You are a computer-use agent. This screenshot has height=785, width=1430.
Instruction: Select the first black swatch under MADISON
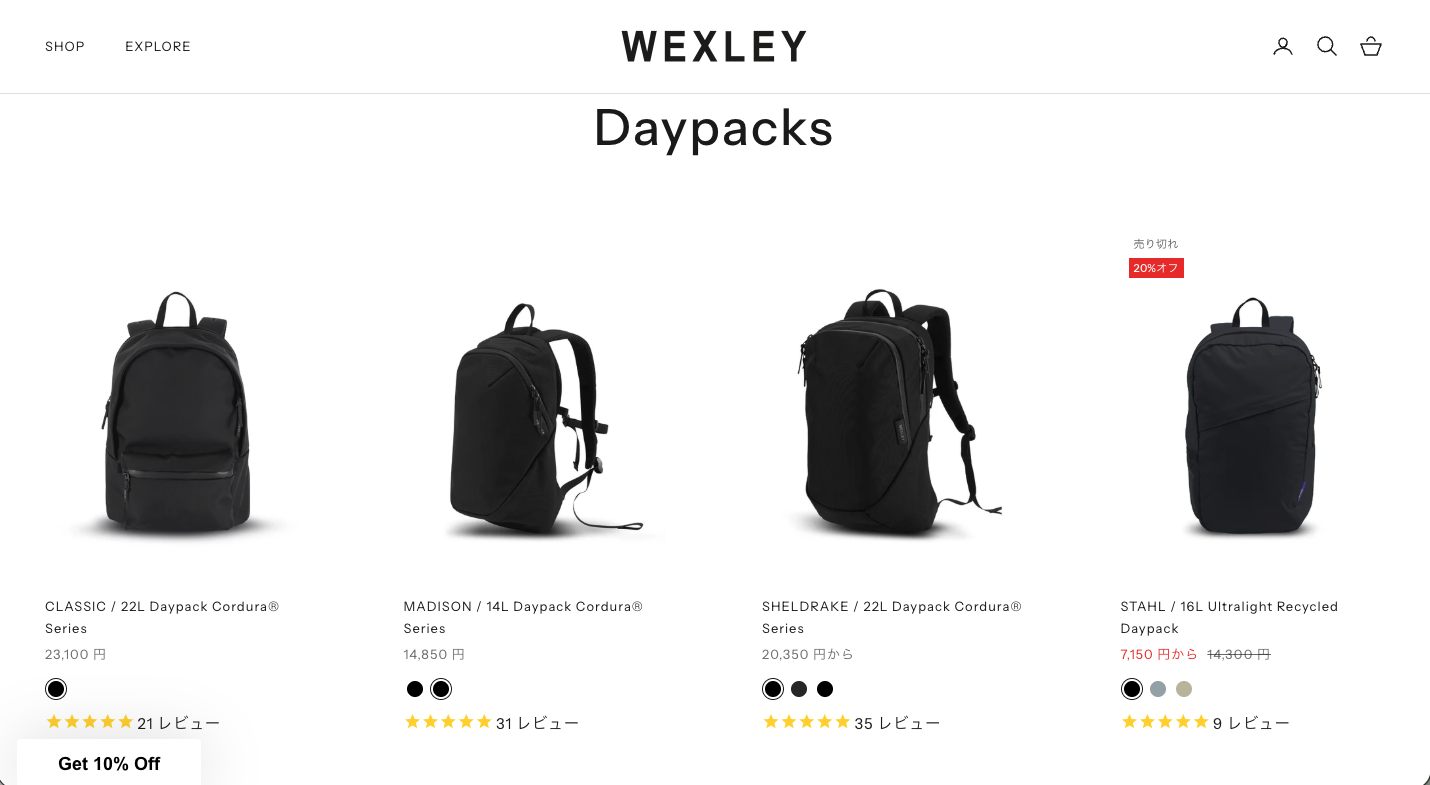tap(415, 689)
